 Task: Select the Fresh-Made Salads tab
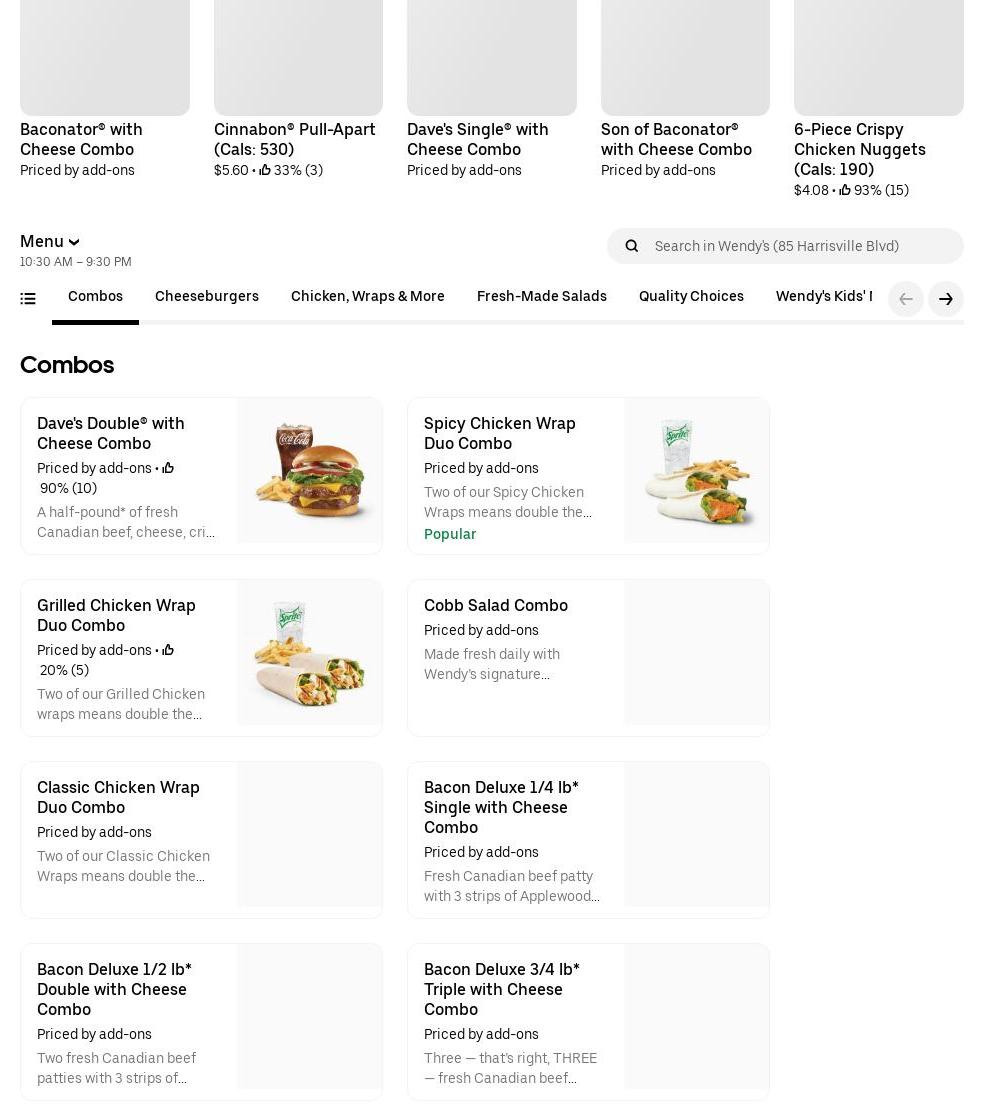(542, 297)
